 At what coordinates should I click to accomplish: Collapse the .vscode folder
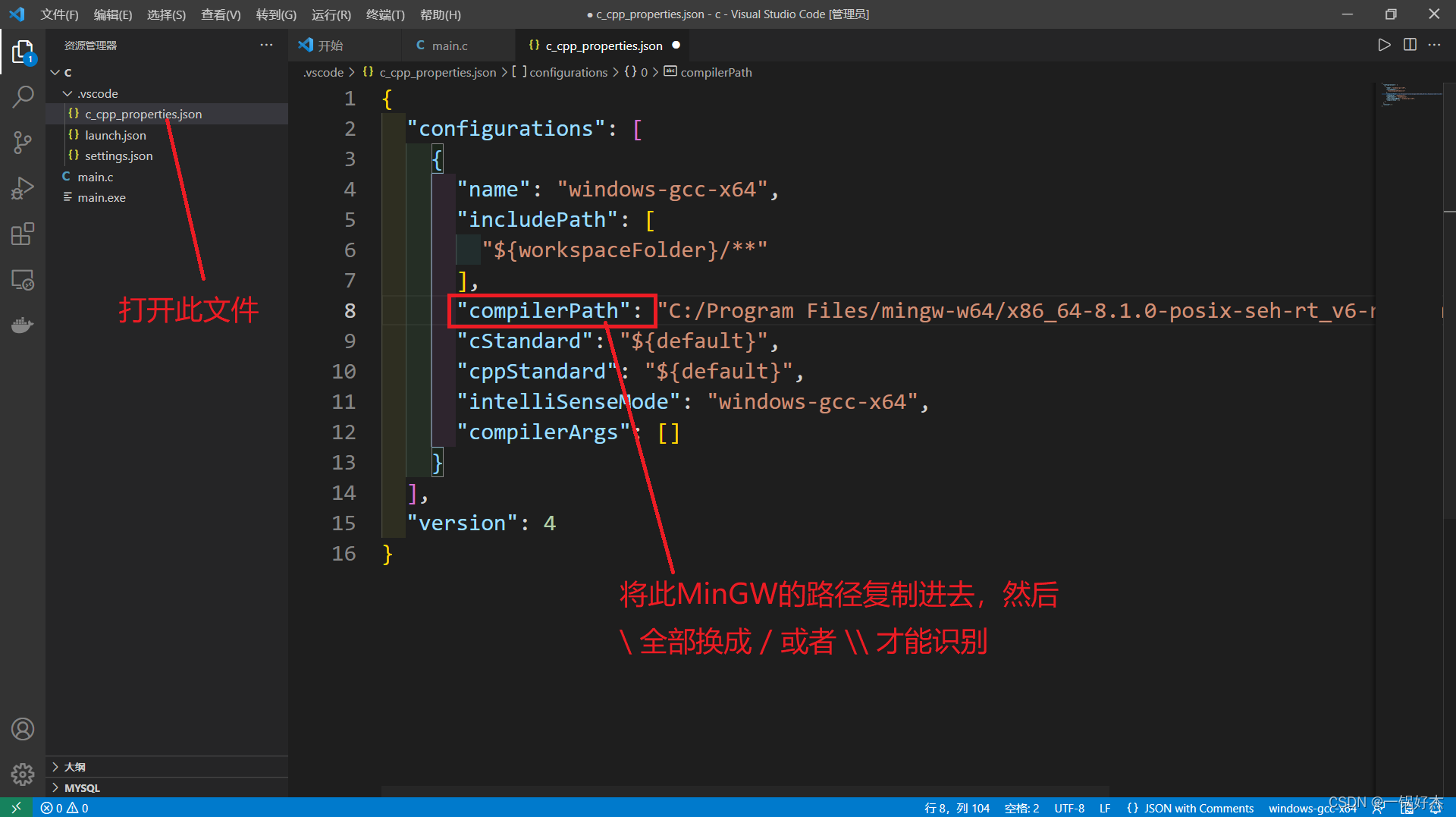[x=167, y=93]
